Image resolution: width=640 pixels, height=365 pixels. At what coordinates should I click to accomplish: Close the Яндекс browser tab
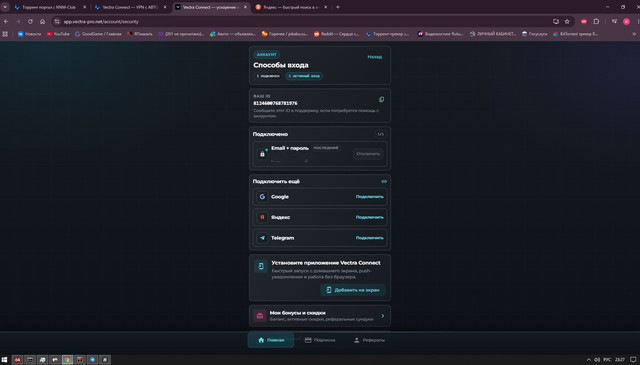pos(325,7)
